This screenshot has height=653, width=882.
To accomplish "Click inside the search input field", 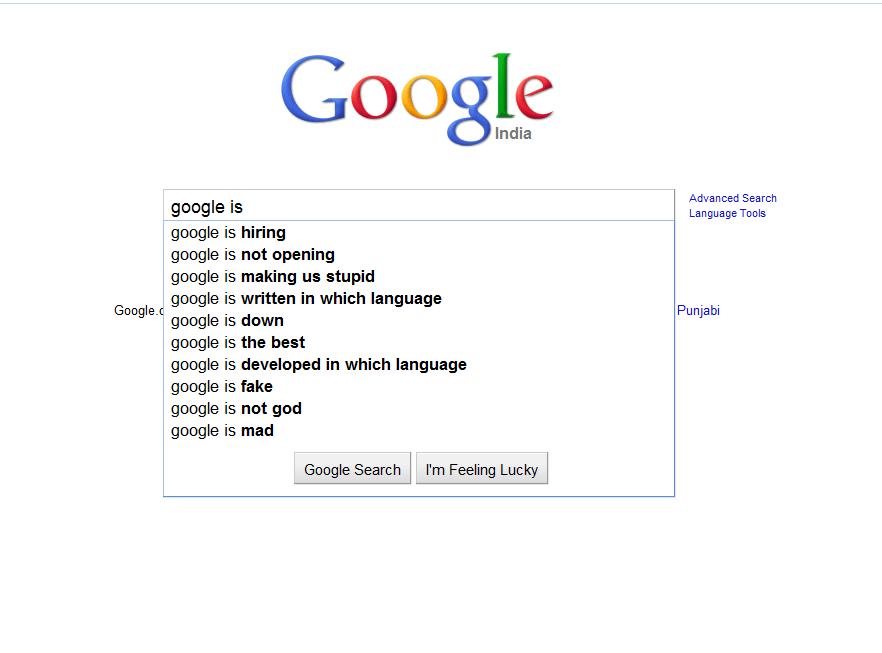I will (420, 206).
